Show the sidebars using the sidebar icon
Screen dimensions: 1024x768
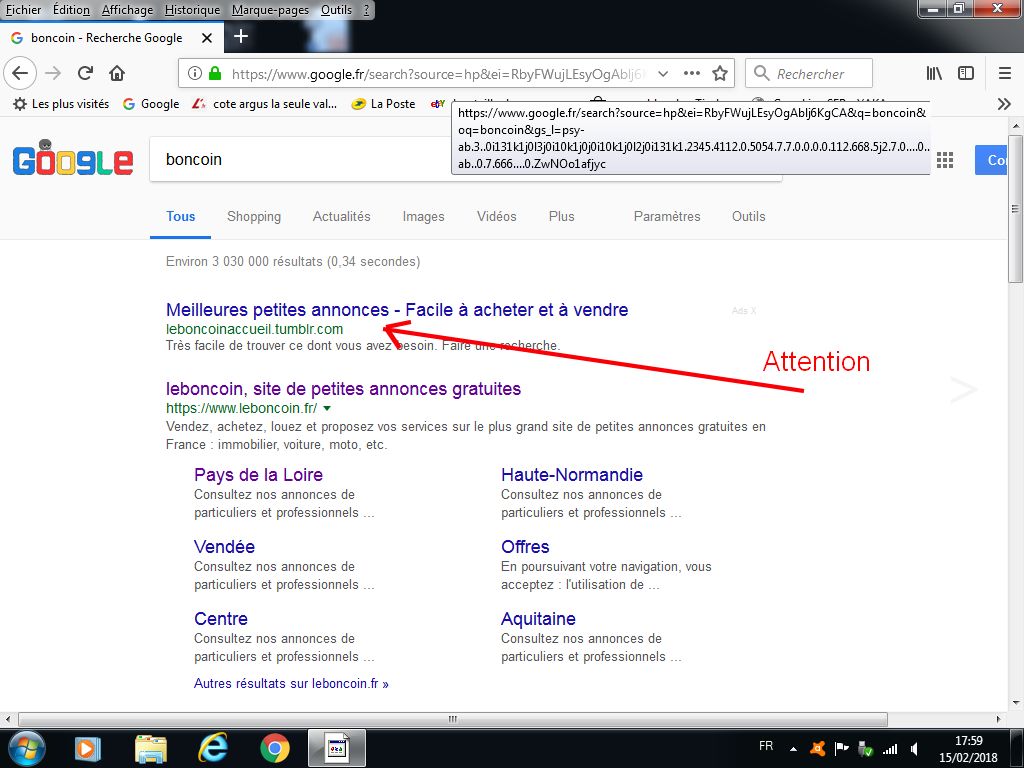[966, 73]
